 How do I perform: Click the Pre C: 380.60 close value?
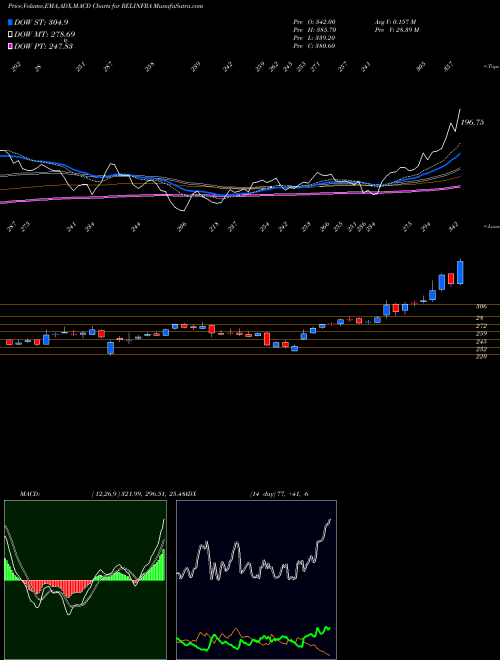click(314, 45)
